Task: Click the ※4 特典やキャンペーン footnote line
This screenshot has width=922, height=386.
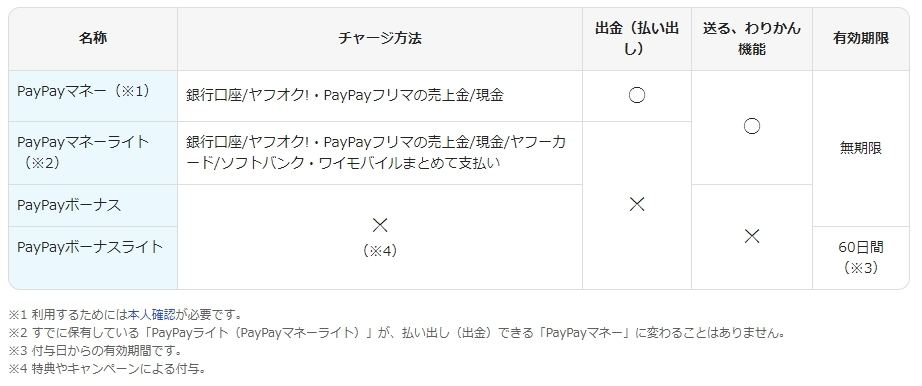Action: 107,369
